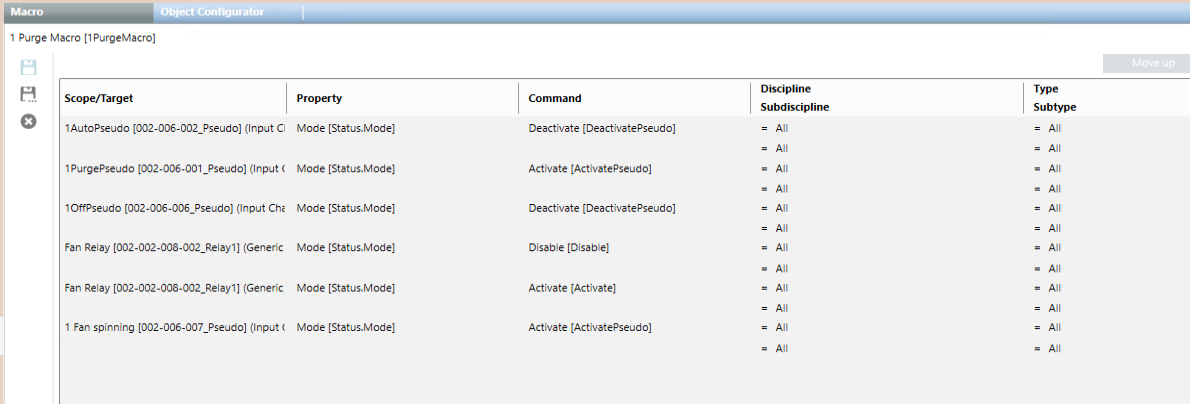This screenshot has height=404, width=1190.
Task: Click the Command column header
Action: [554, 98]
